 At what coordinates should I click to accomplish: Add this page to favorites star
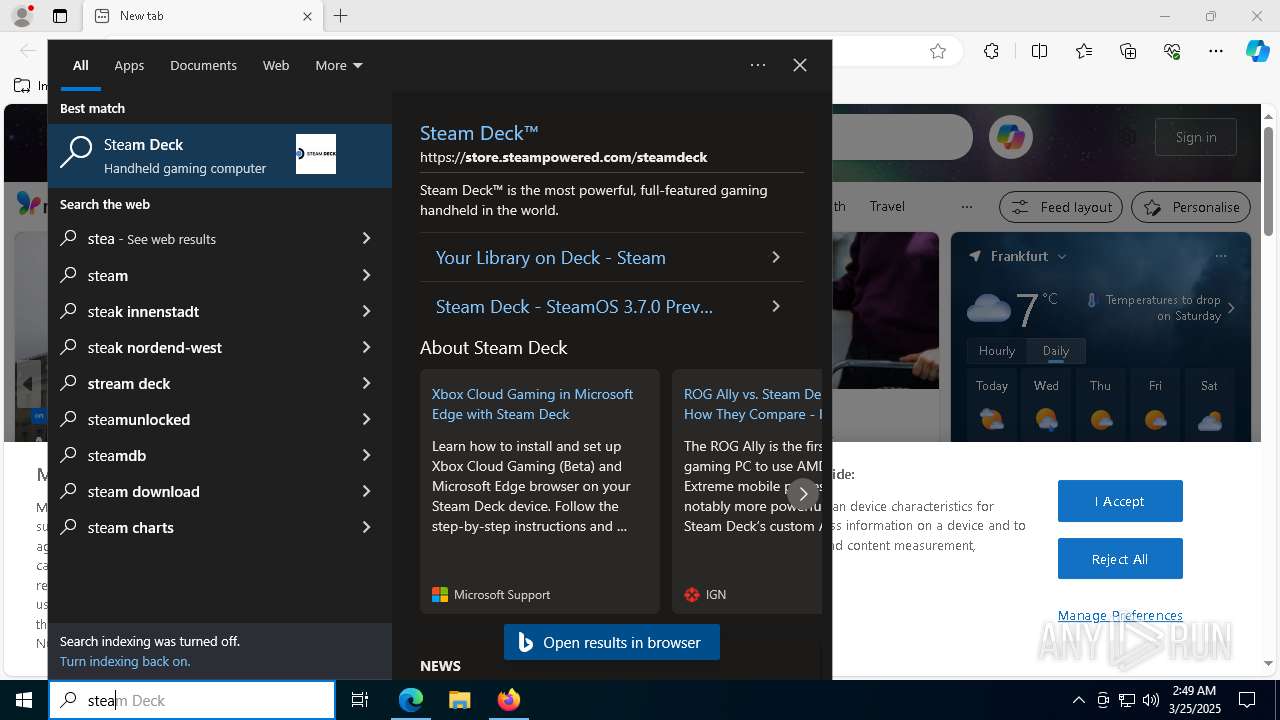(938, 52)
